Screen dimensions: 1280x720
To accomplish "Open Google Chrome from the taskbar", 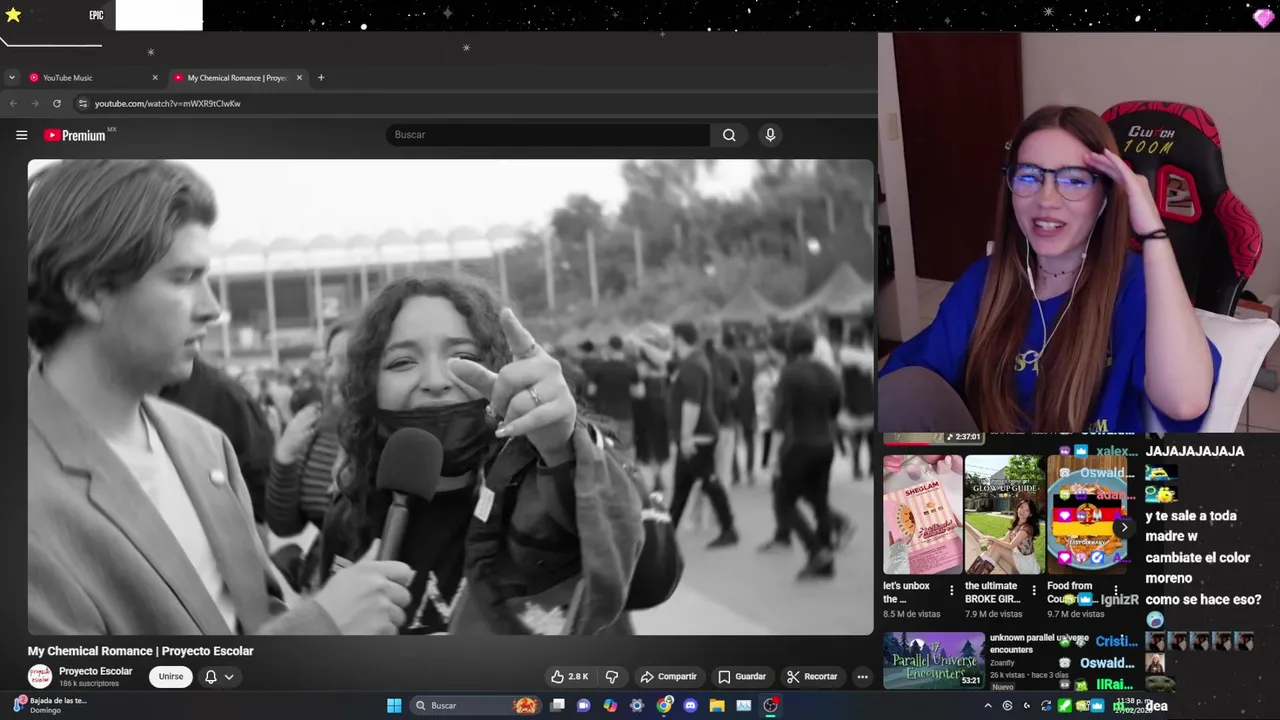I will click(664, 706).
